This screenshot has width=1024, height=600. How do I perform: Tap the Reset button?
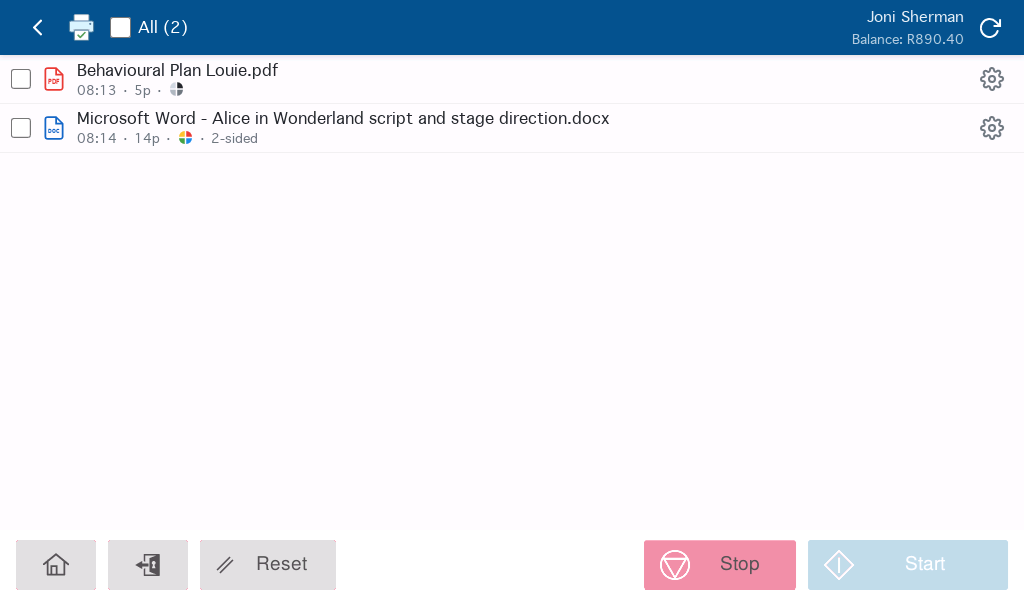pyautogui.click(x=268, y=565)
